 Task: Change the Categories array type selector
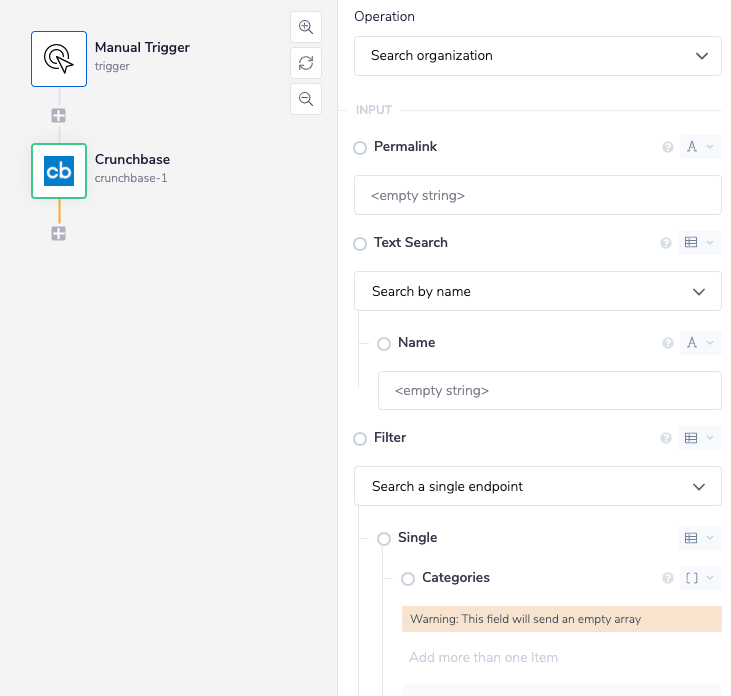click(700, 578)
